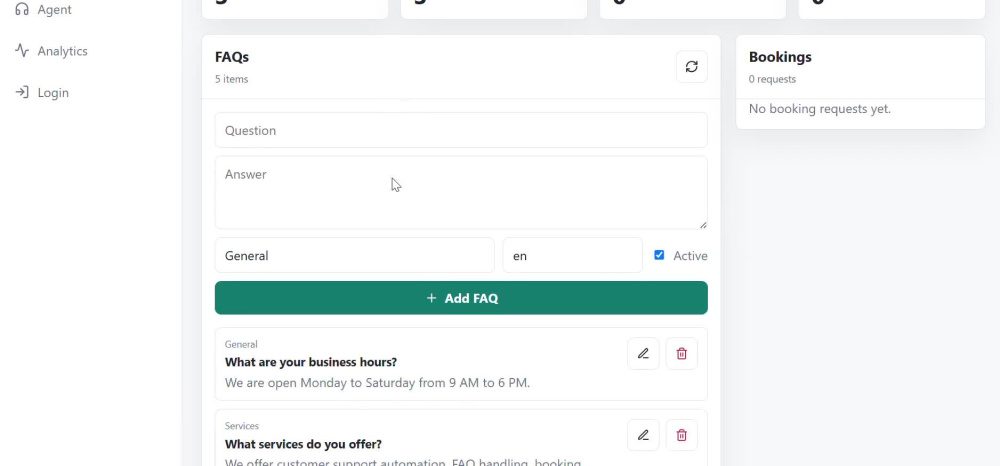Select 'What are your business hours?' entry

tap(311, 362)
